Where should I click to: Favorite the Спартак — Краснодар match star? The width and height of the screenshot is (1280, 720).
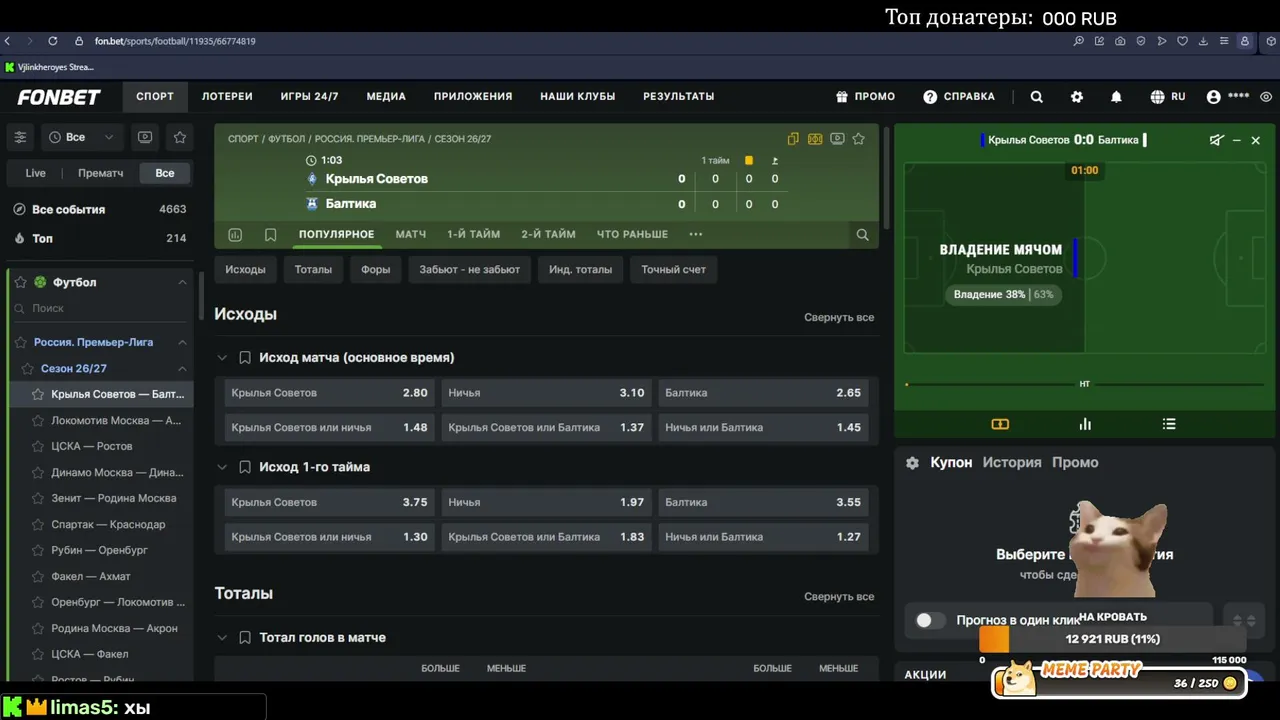point(39,524)
